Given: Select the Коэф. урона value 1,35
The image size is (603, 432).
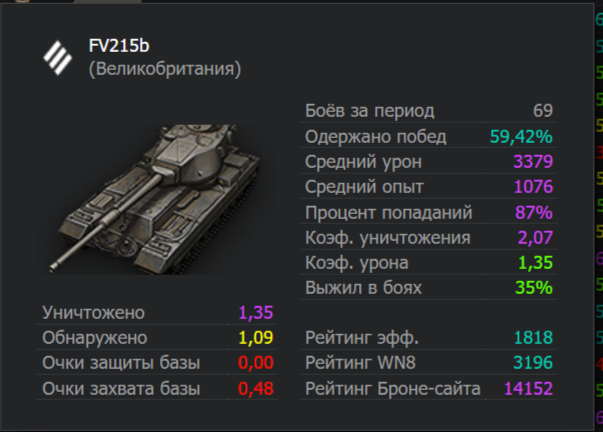Looking at the screenshot, I should pos(535,263).
